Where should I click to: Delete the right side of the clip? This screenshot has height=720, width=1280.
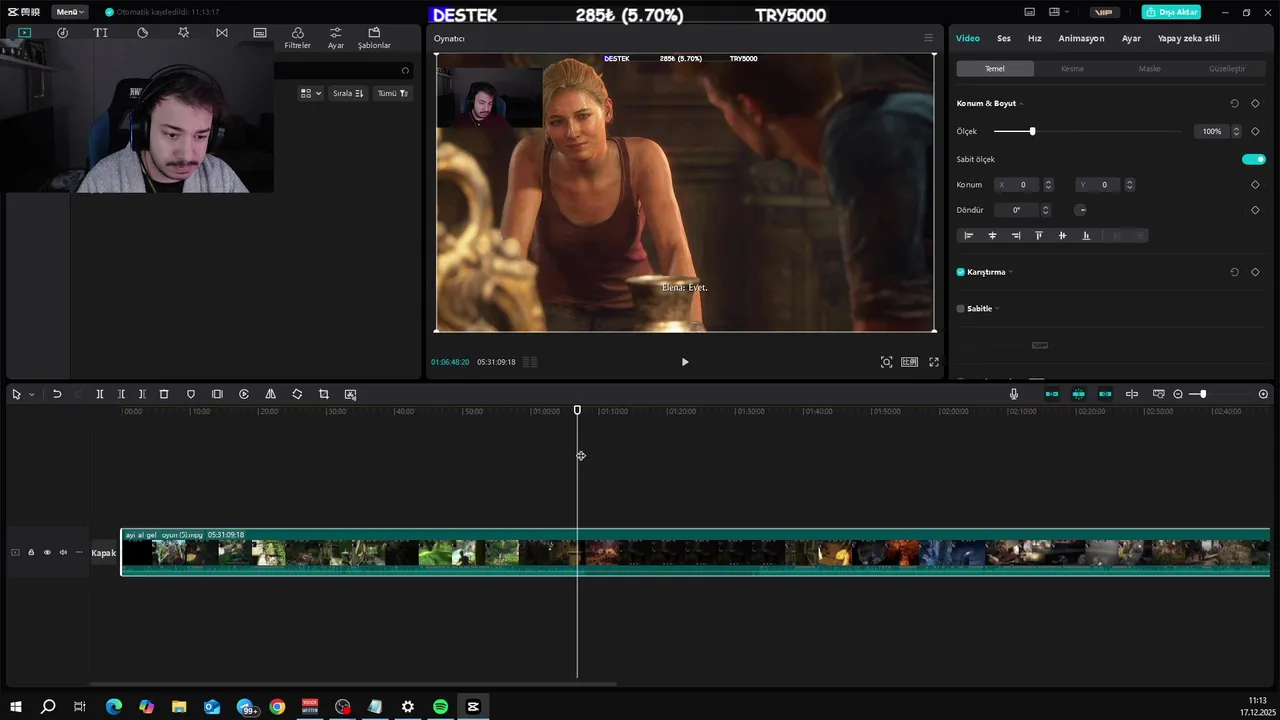[142, 394]
